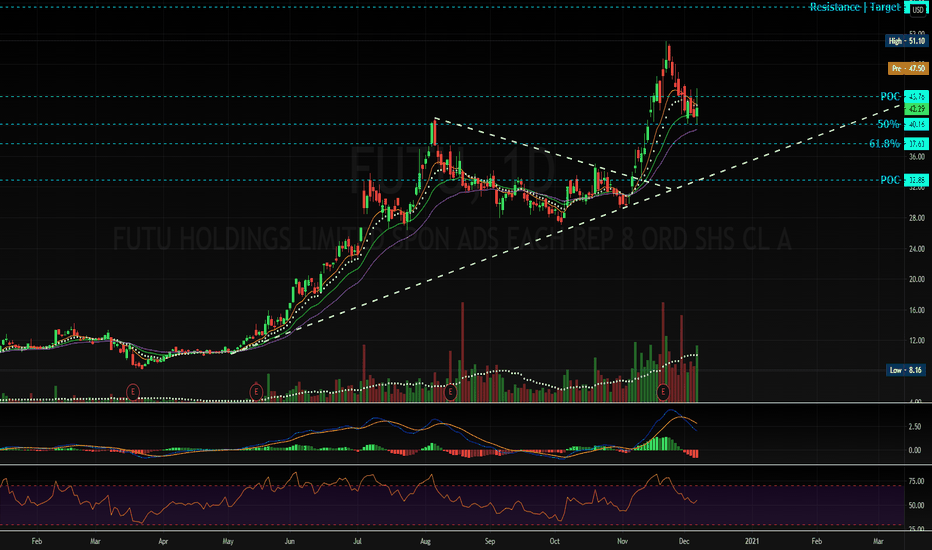Select the 61.8% retracement label
The height and width of the screenshot is (550, 932).
884,143
